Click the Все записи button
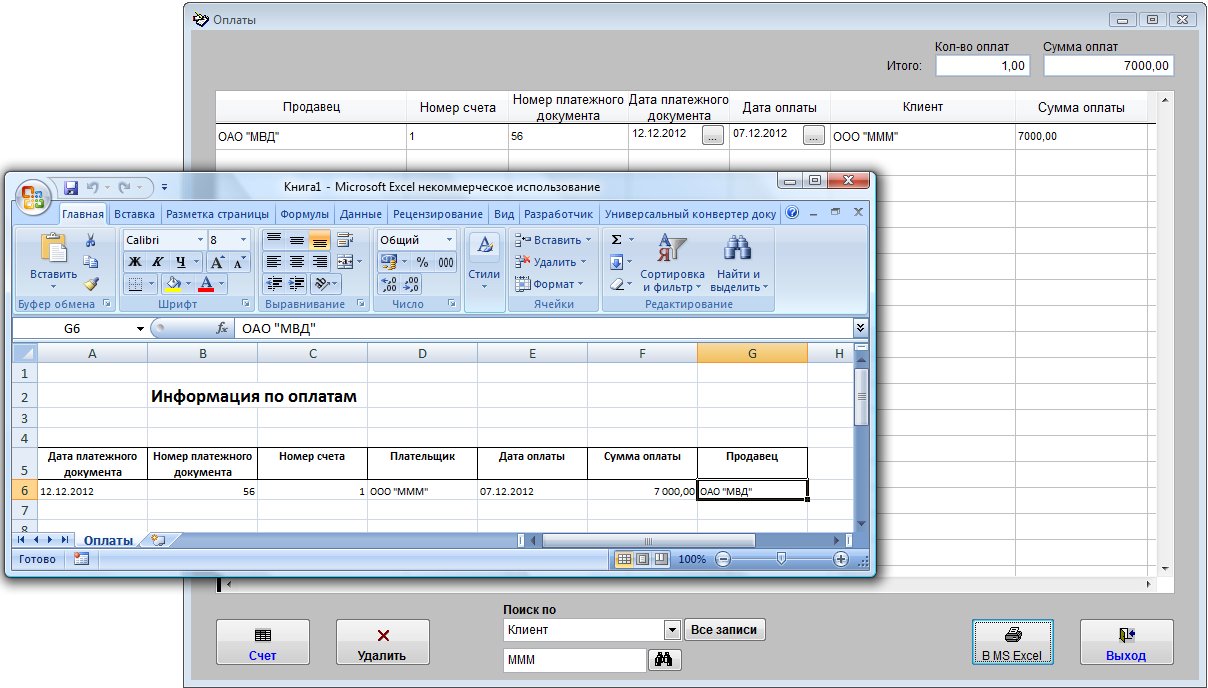Image resolution: width=1208 pixels, height=688 pixels. pyautogui.click(x=725, y=630)
